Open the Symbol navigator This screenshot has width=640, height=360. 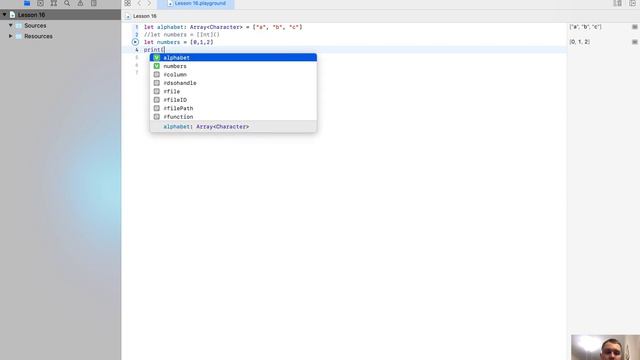click(x=53, y=3)
